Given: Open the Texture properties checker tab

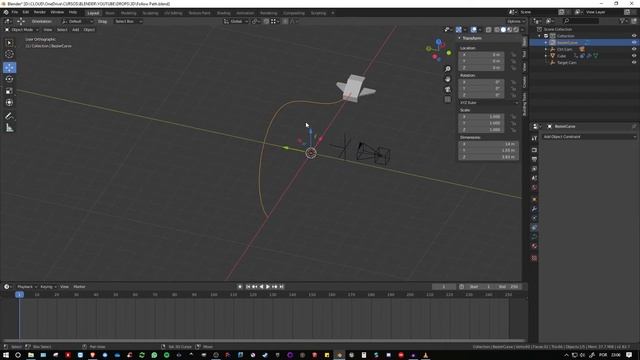Looking at the screenshot, I should click(x=534, y=258).
